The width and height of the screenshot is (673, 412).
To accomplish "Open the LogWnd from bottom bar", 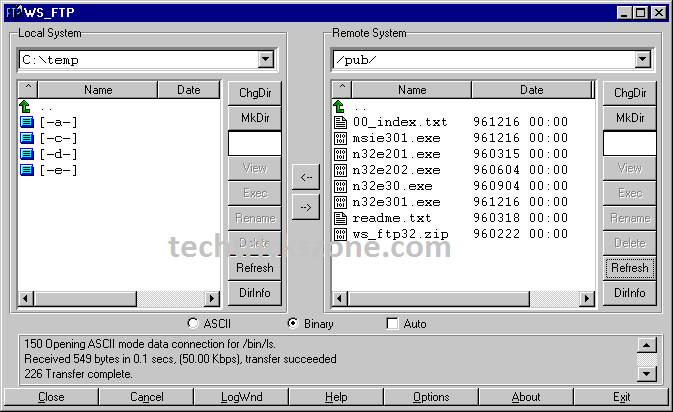I will pos(241,397).
